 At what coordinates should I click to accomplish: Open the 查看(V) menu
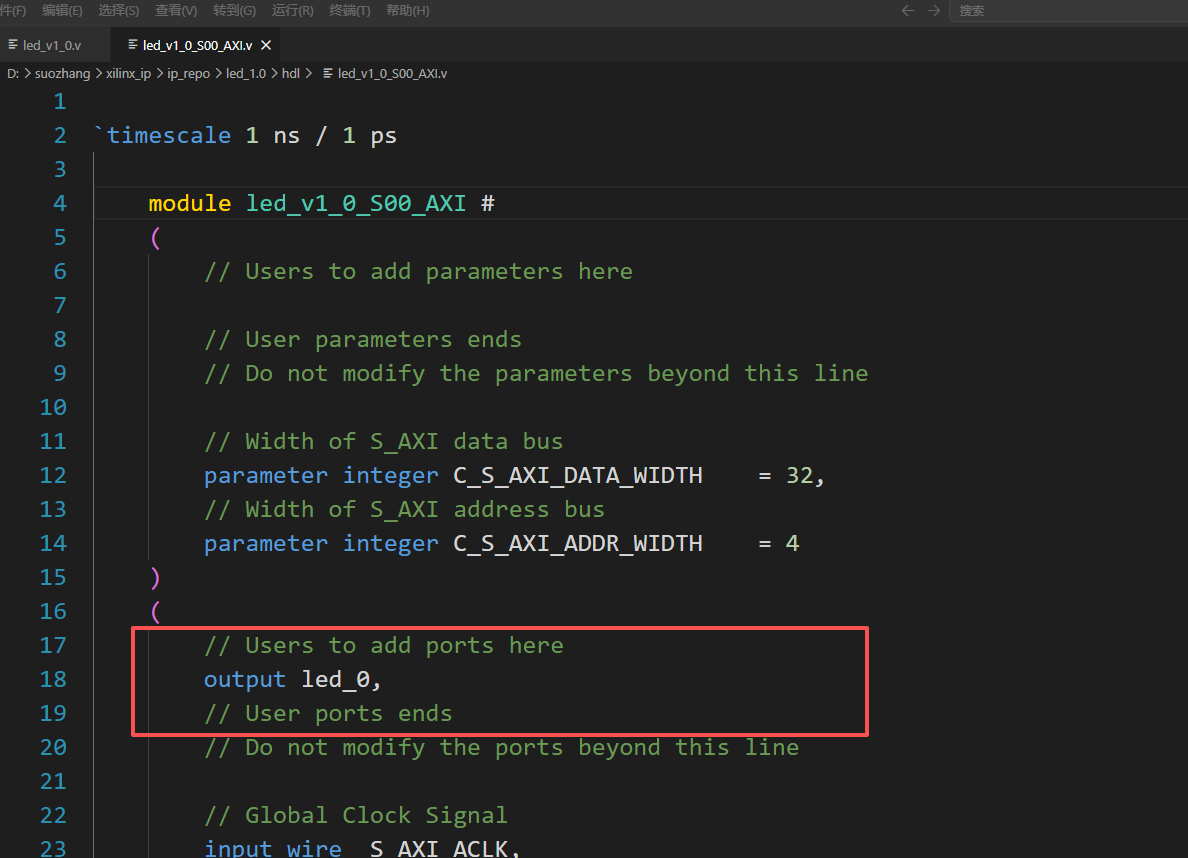(x=176, y=11)
